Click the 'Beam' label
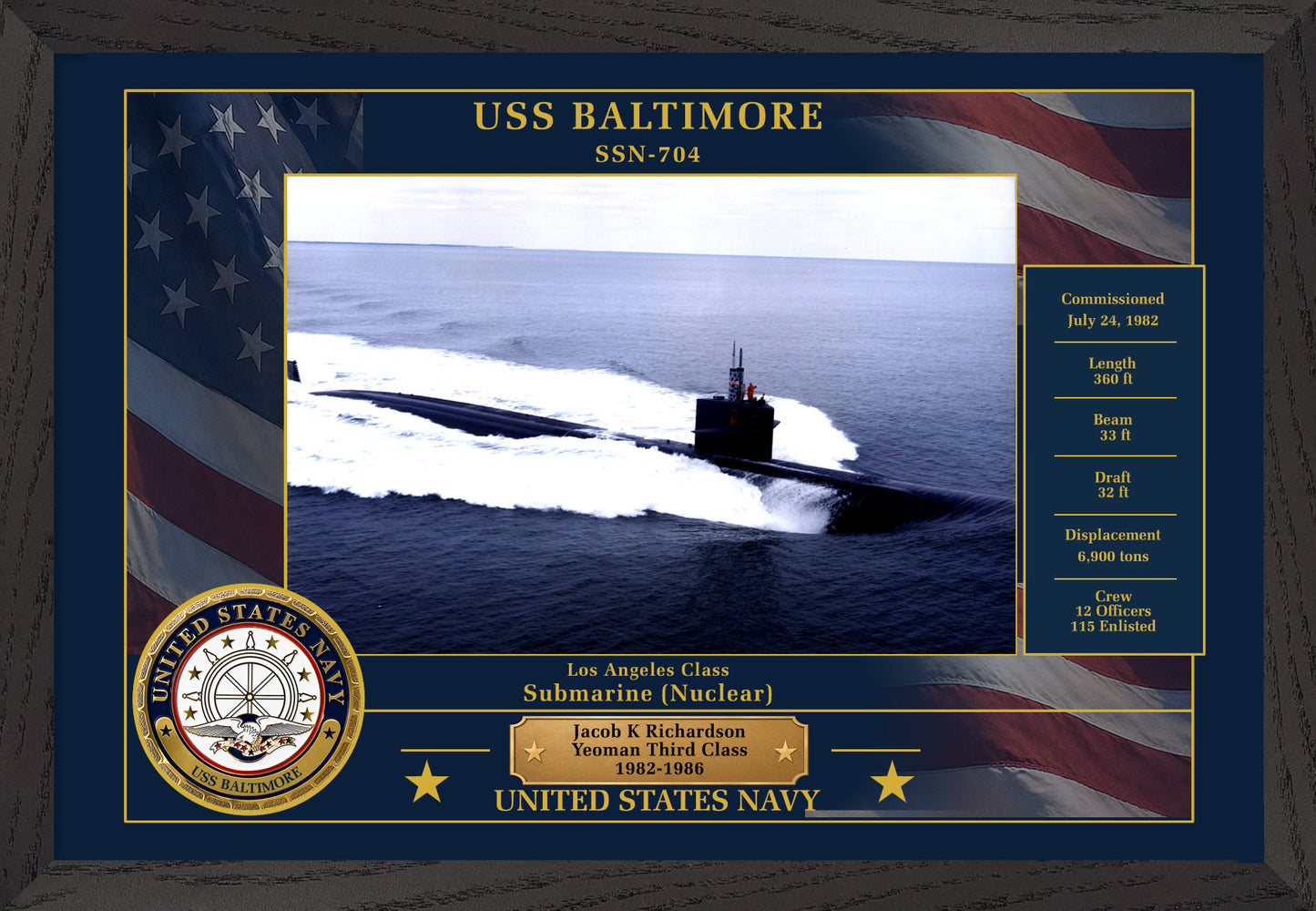 1113,420
